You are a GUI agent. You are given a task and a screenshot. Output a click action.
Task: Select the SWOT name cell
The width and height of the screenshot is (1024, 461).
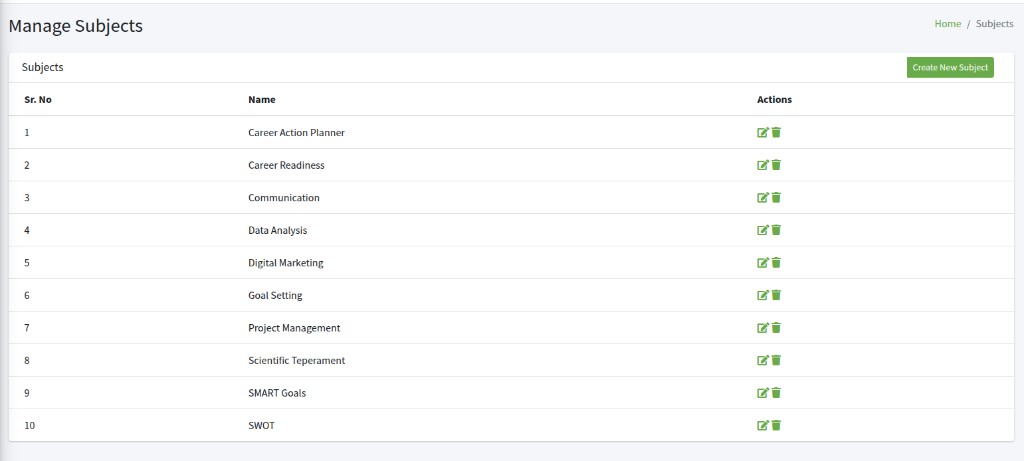(261, 426)
